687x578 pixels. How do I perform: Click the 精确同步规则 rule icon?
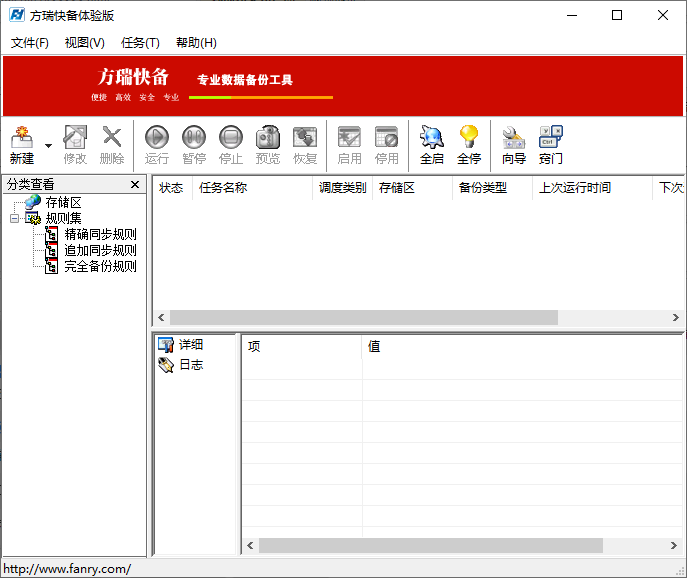pyautogui.click(x=52, y=234)
